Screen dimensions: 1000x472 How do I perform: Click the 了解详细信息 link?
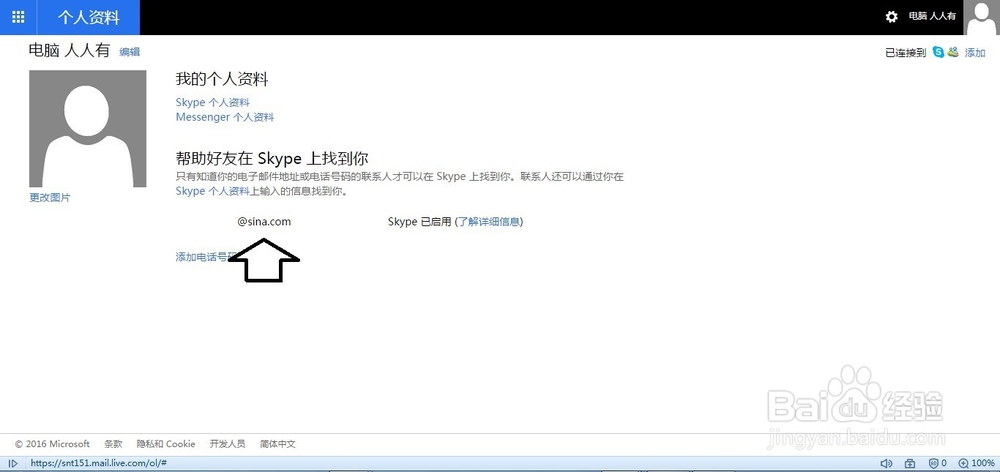pyautogui.click(x=489, y=221)
